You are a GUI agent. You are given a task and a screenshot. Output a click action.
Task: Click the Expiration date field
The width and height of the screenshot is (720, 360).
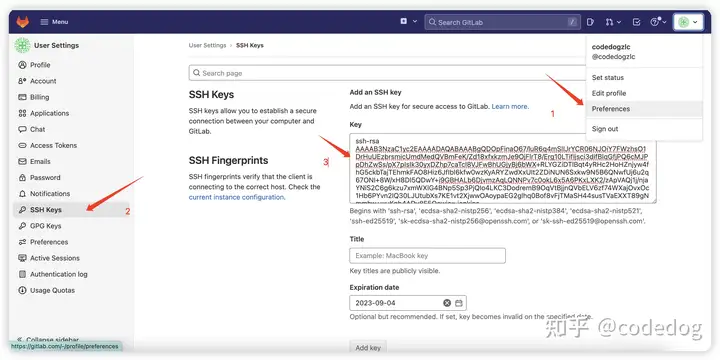(x=408, y=303)
